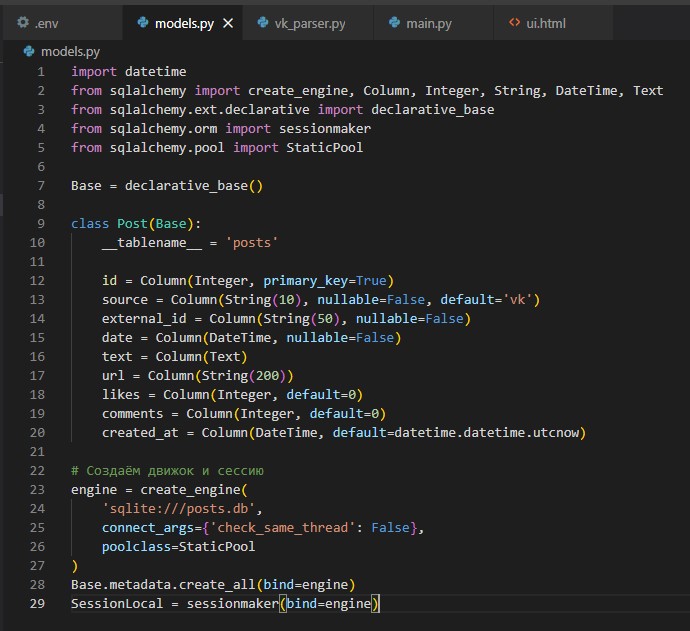Close the models.py tab
The image size is (690, 631).
pyautogui.click(x=227, y=21)
